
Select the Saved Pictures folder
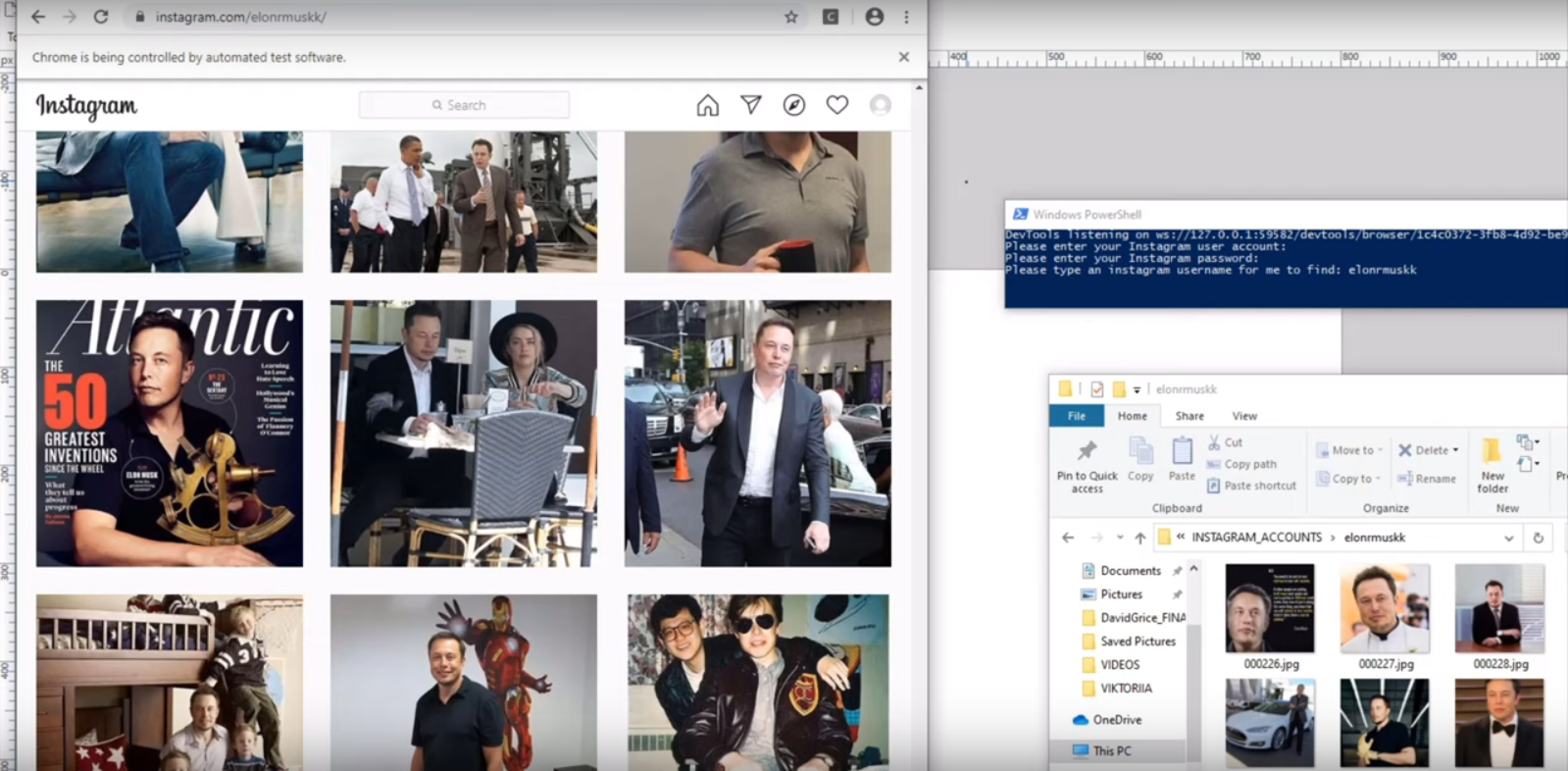[x=1129, y=642]
